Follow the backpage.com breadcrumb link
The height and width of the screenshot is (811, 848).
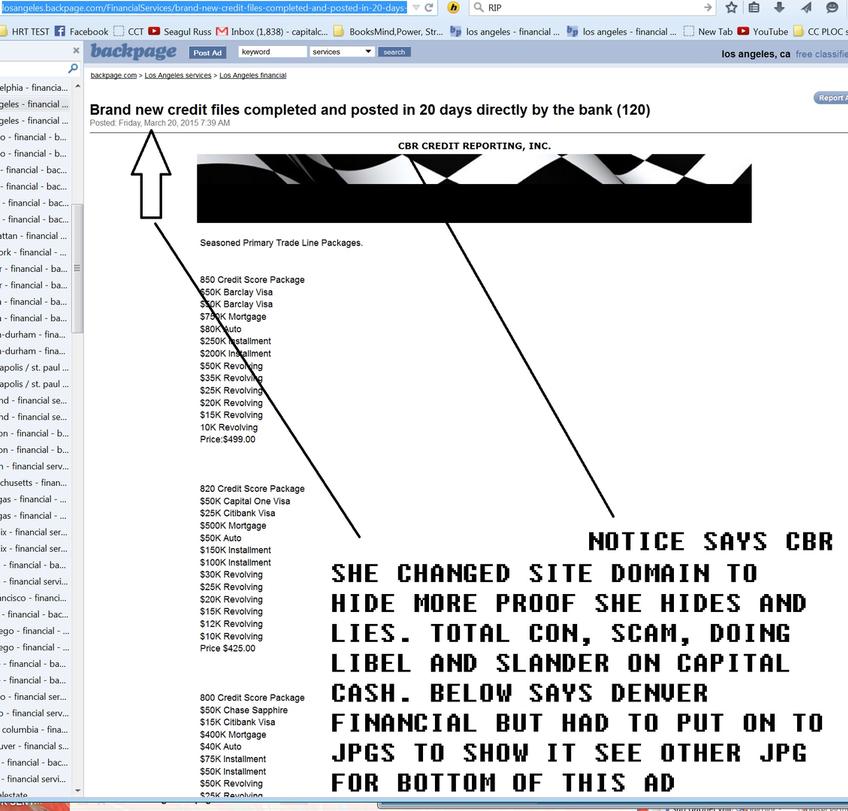point(114,75)
